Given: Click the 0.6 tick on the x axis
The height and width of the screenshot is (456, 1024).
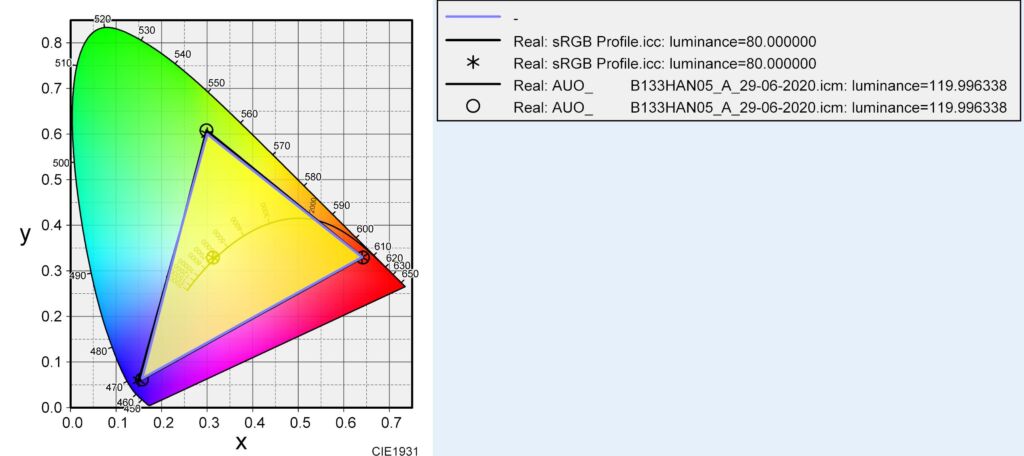Looking at the screenshot, I should click(344, 422).
